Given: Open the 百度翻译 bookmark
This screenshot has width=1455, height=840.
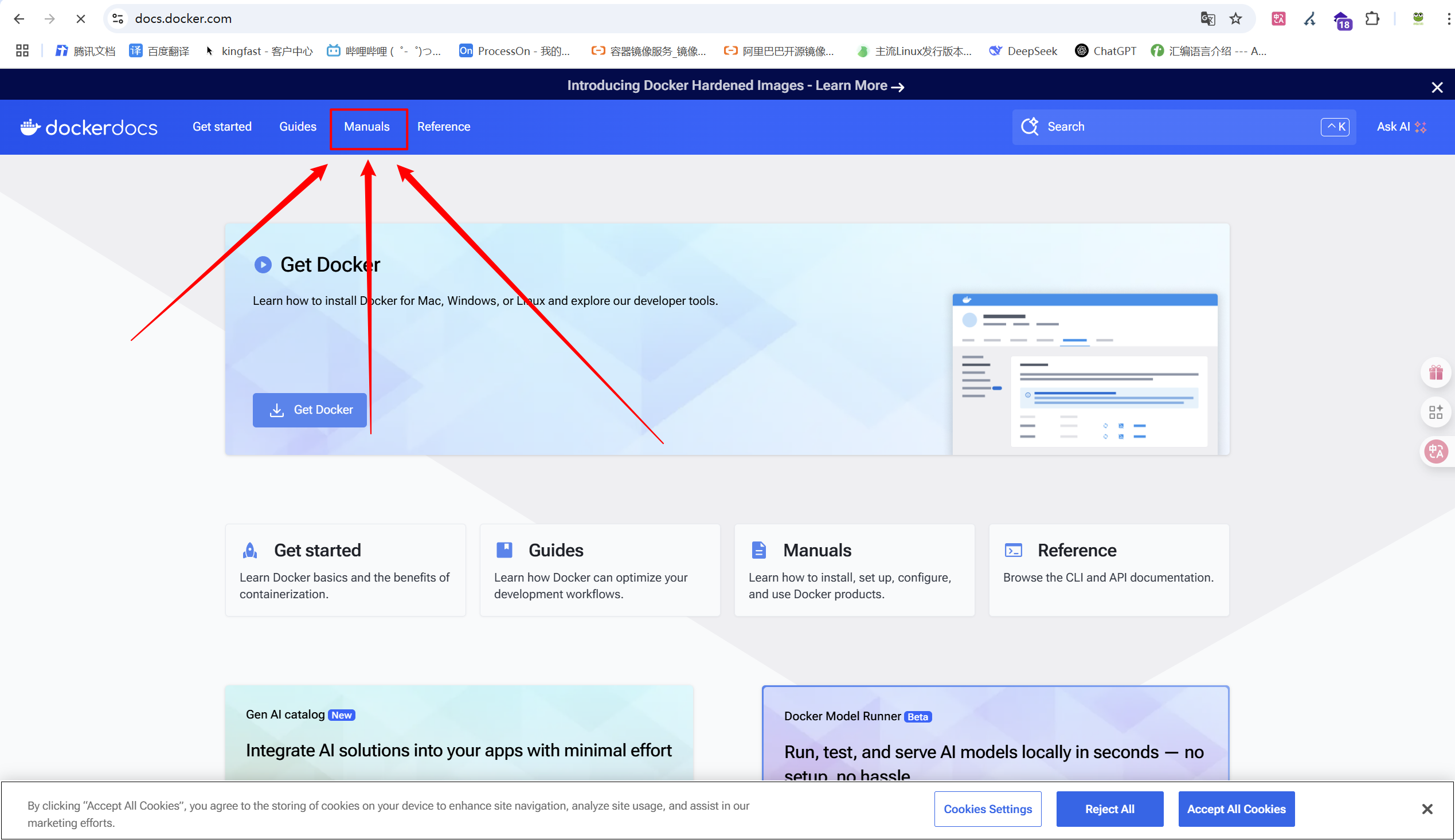Looking at the screenshot, I should pyautogui.click(x=159, y=51).
